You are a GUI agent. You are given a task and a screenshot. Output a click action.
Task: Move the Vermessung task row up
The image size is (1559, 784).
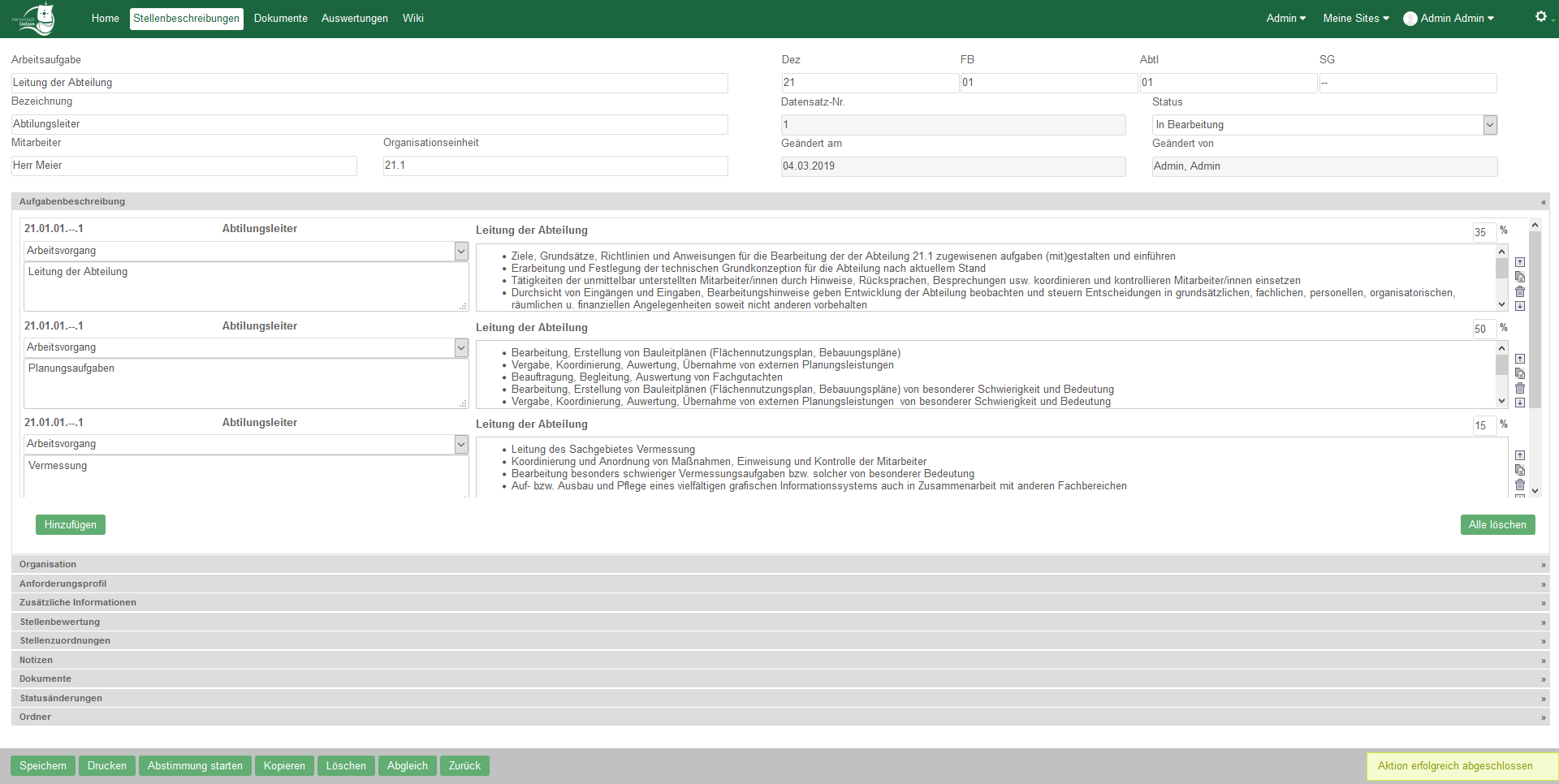click(1520, 455)
